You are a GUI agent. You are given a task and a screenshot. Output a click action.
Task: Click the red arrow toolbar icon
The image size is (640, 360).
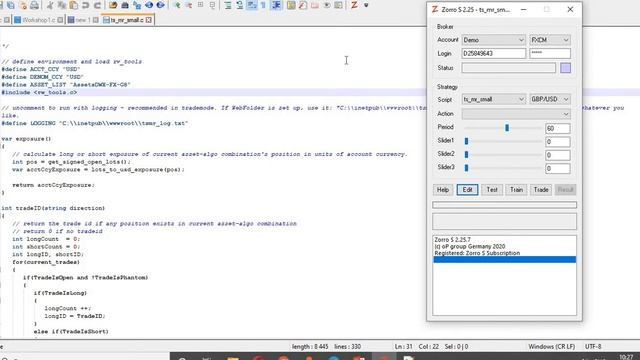coord(189,5)
